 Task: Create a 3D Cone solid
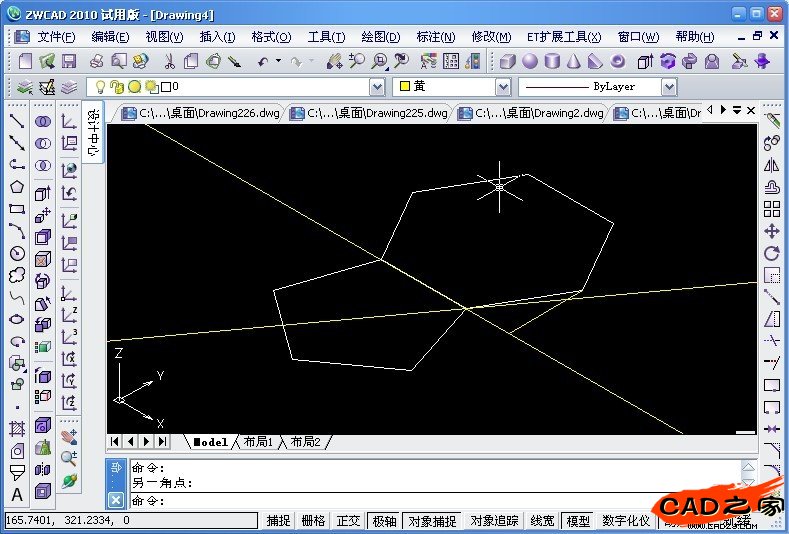click(x=574, y=61)
